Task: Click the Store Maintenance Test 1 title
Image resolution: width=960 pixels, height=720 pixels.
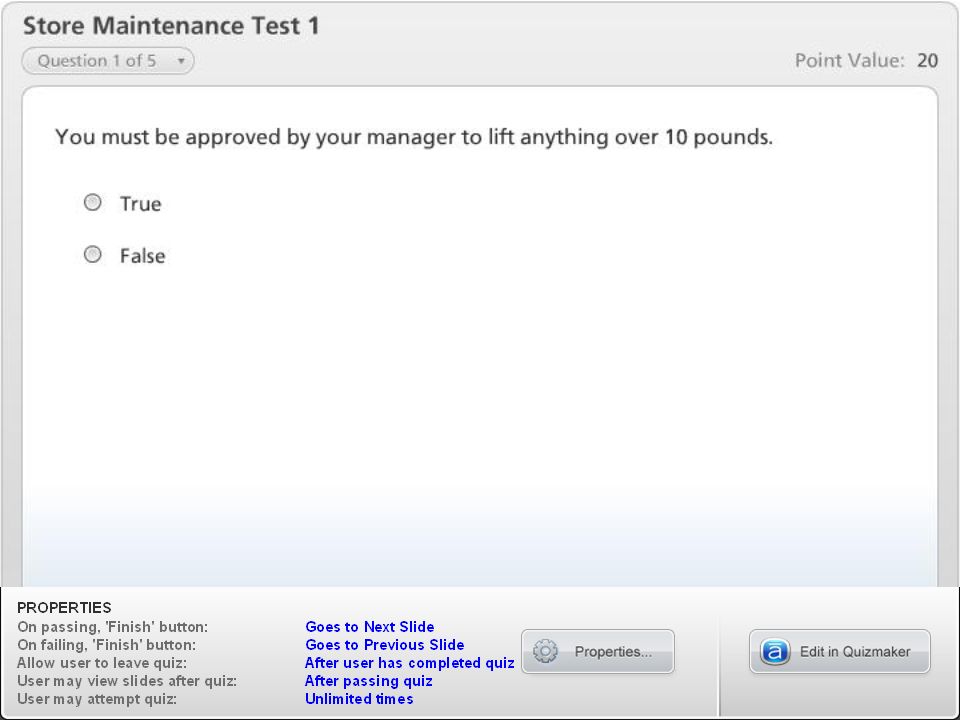Action: [171, 26]
